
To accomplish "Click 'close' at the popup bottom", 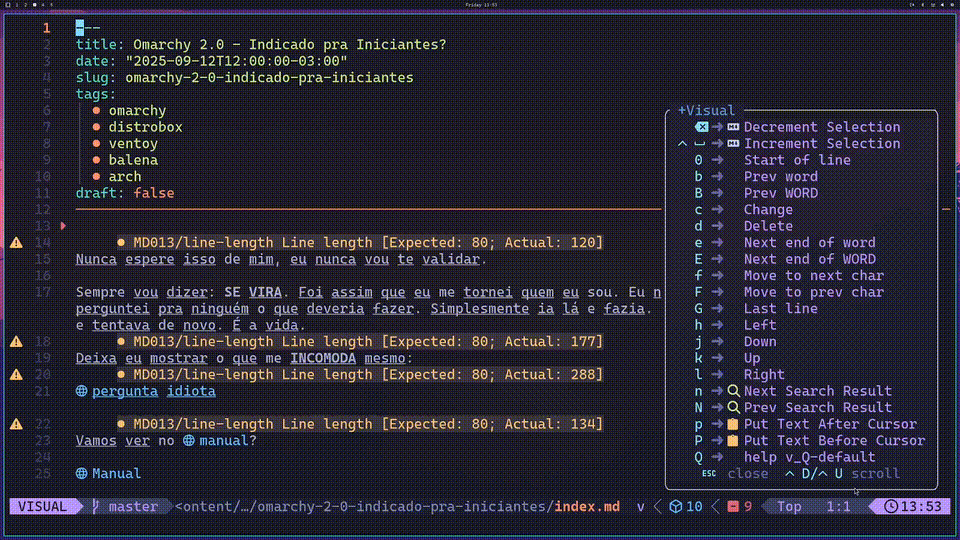I will [x=748, y=474].
